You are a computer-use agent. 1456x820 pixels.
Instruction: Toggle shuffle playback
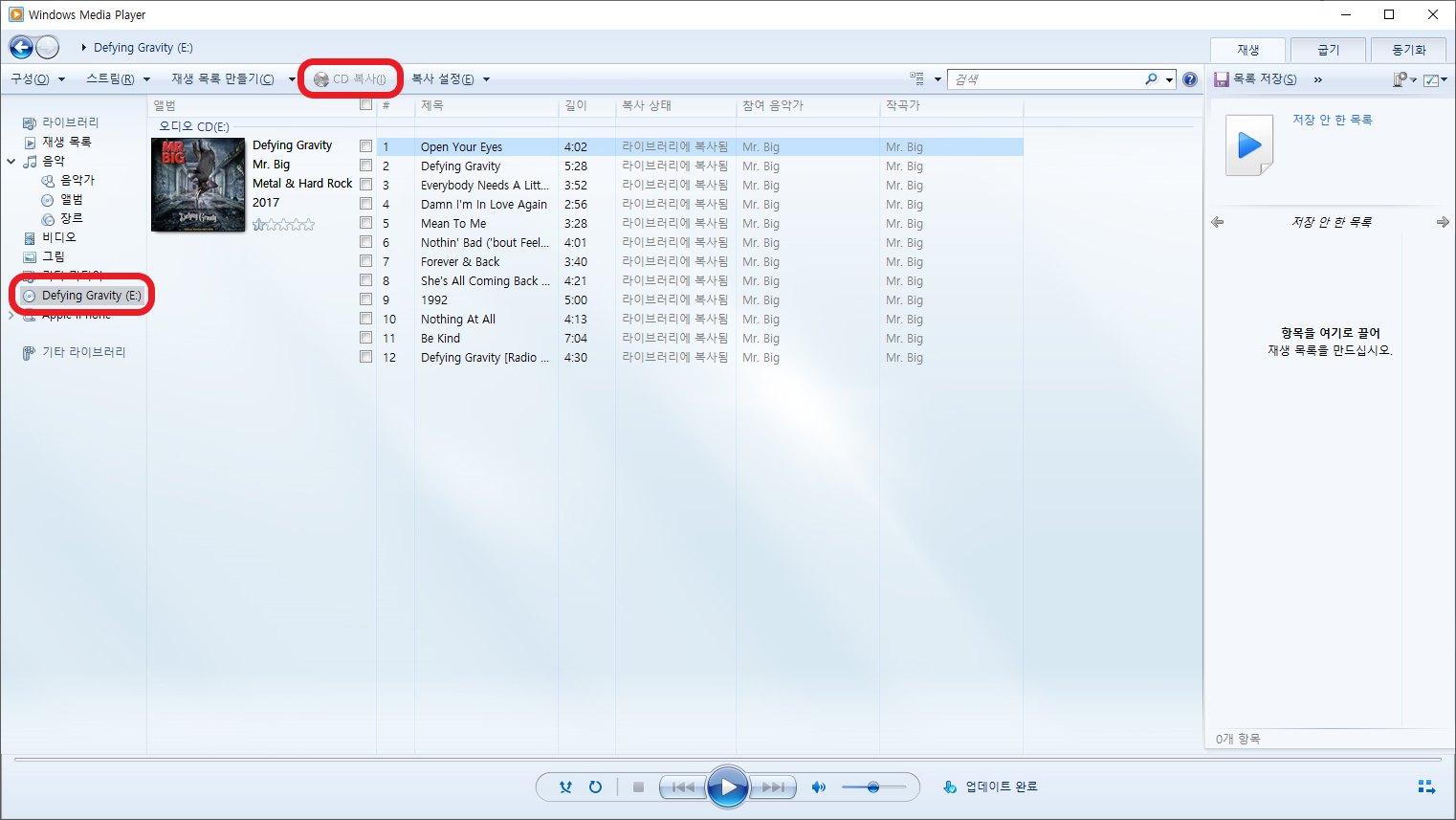[x=565, y=787]
